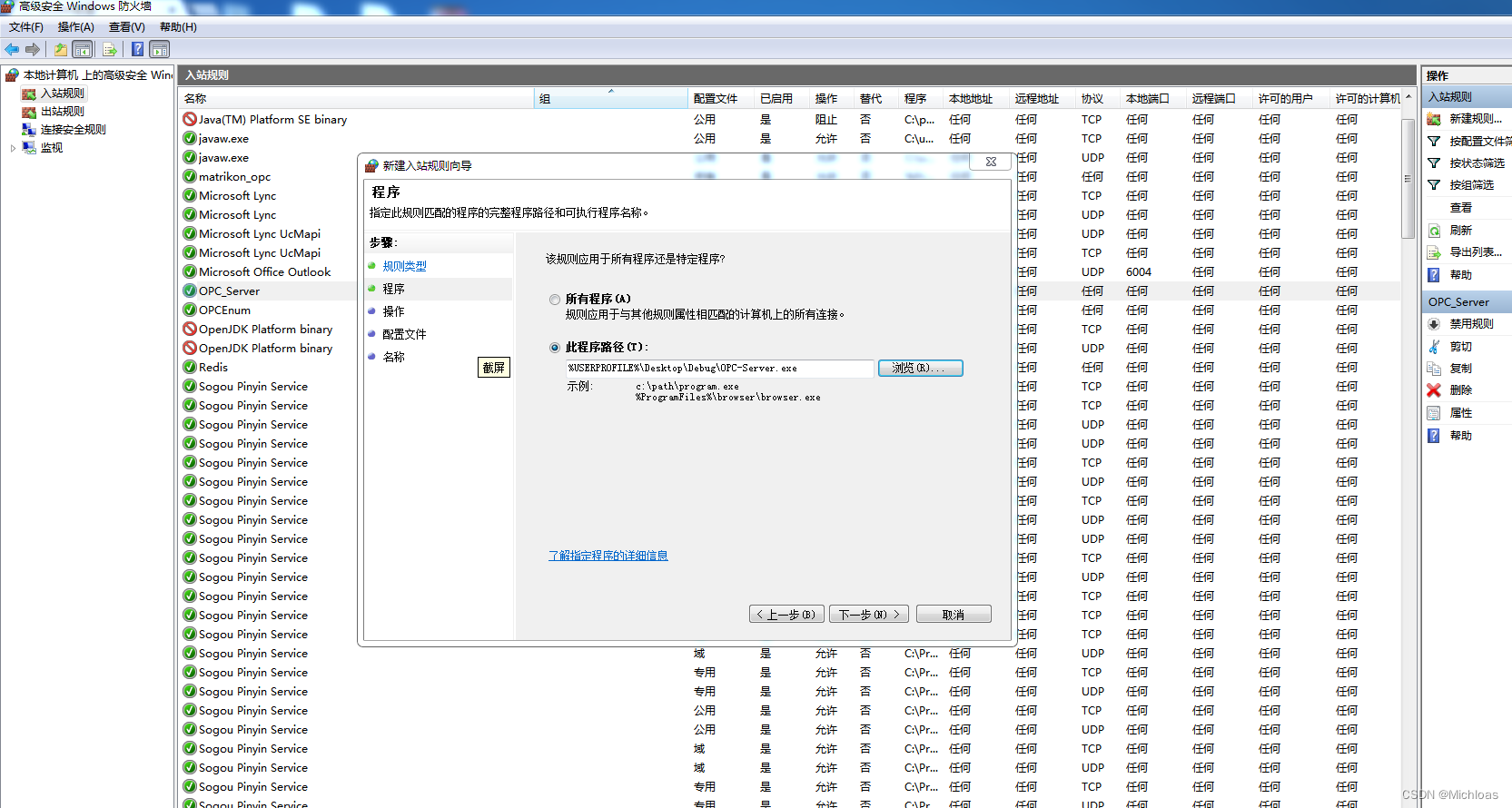Screen dimensions: 1512x808
Task: Click the New Rule (新建规则) icon in Actions pane
Action: click(1434, 119)
